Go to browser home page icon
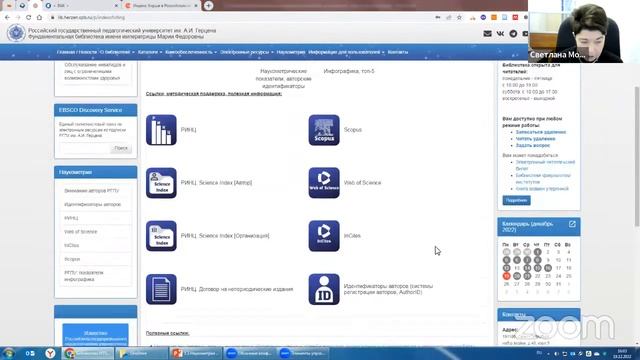The width and height of the screenshot is (640, 360). pyautogui.click(x=39, y=18)
